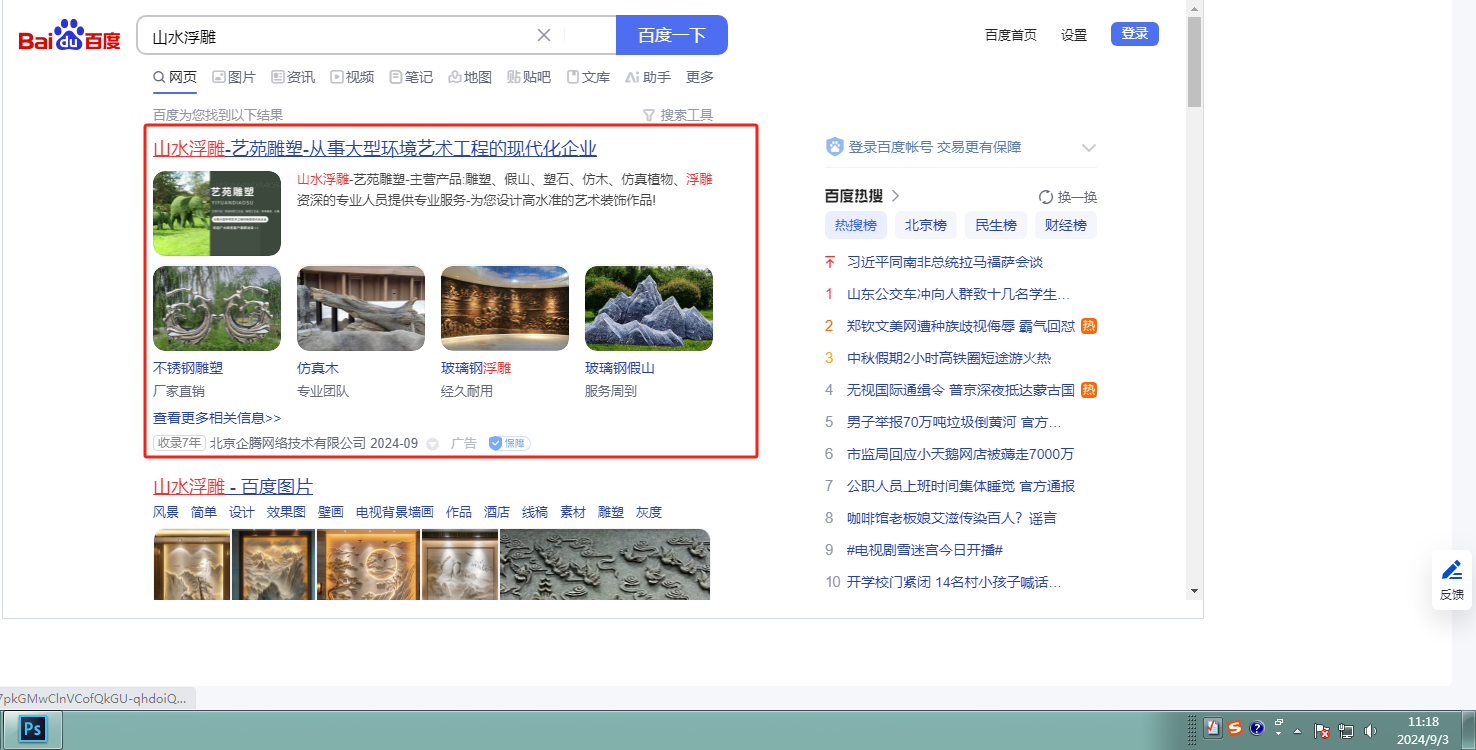This screenshot has height=750, width=1476.
Task: Switch to the 文库 tab
Action: [x=588, y=77]
